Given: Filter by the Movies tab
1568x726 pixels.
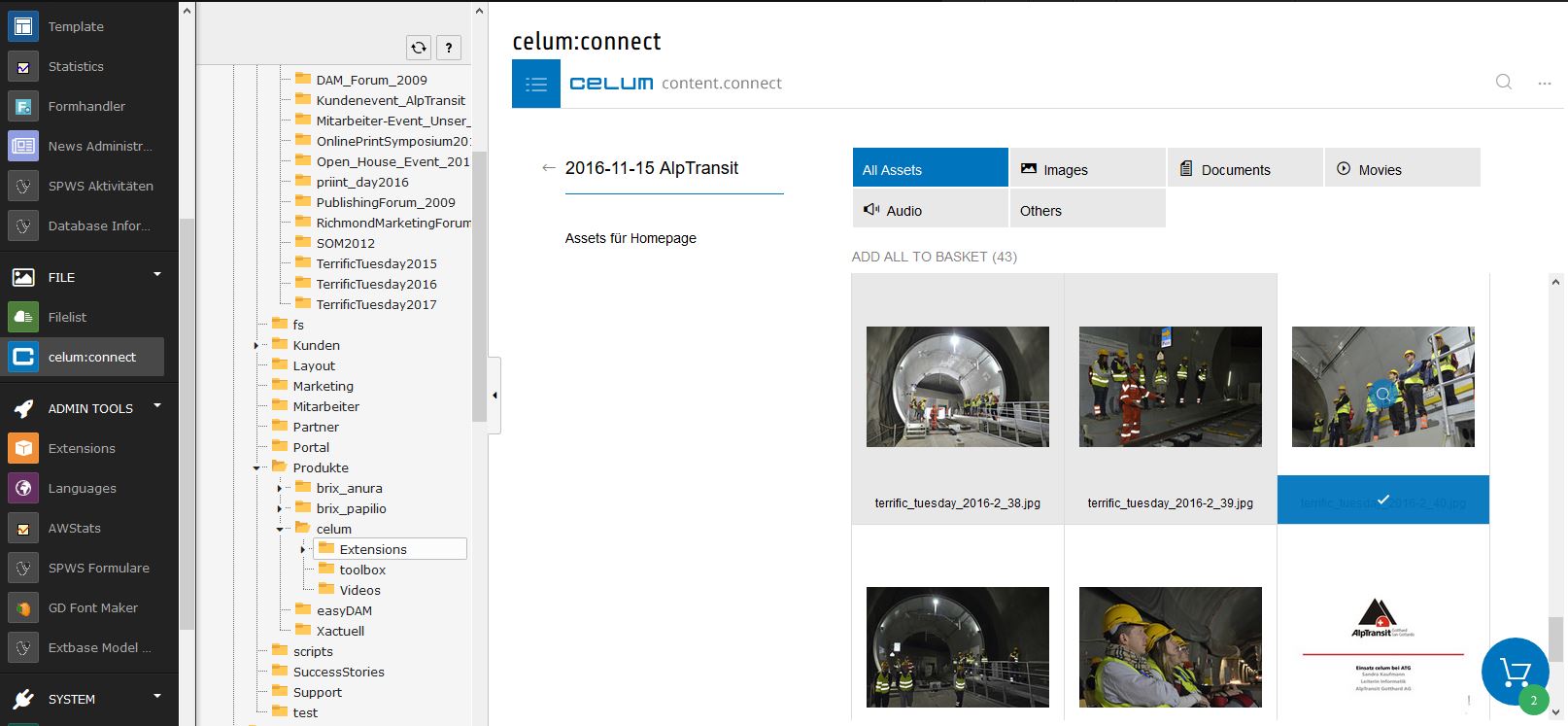Looking at the screenshot, I should [1403, 167].
